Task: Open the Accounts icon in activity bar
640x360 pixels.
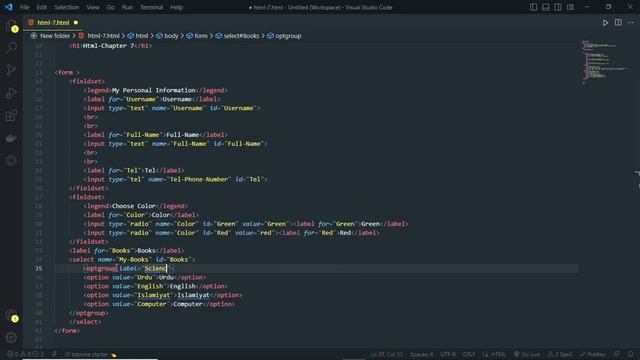Action: [x=11, y=316]
